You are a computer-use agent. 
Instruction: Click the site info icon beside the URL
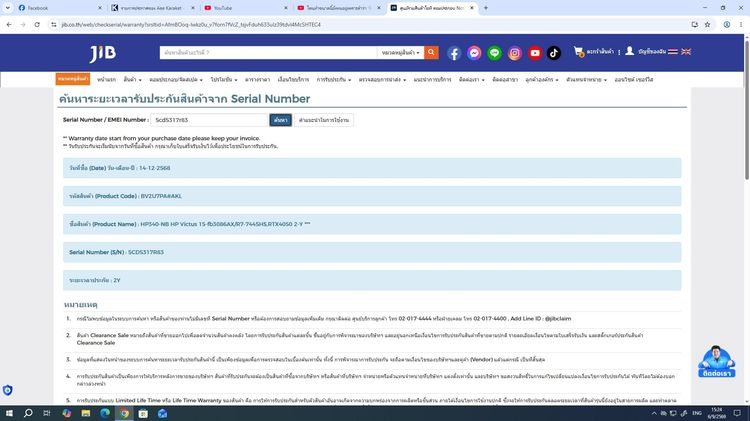[x=54, y=24]
